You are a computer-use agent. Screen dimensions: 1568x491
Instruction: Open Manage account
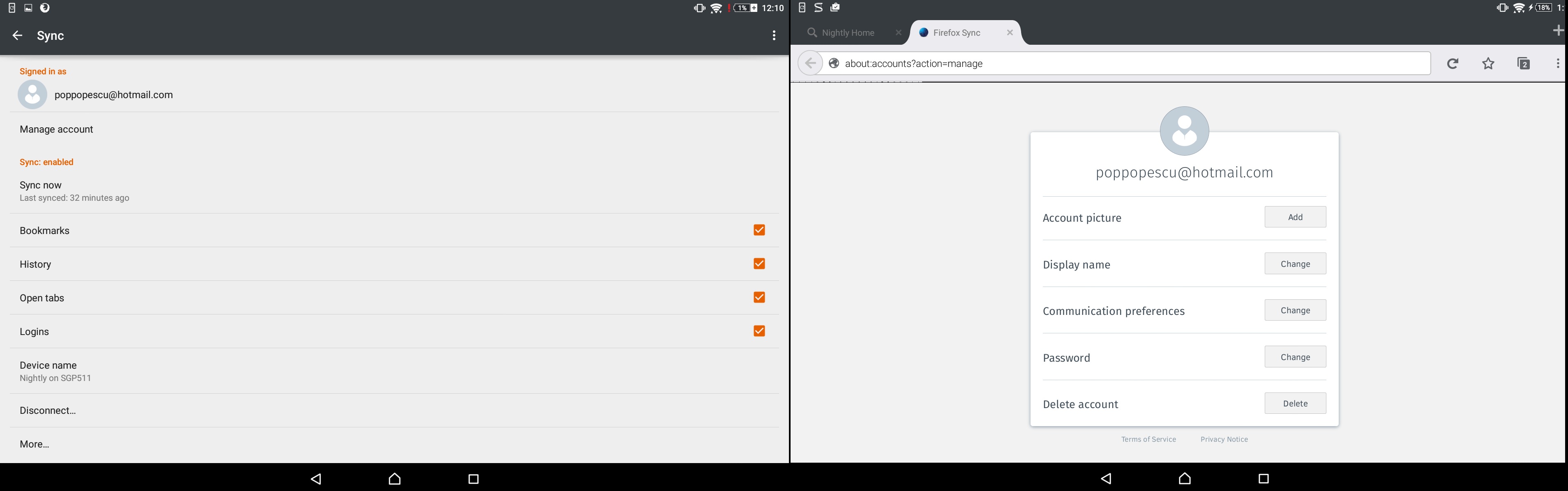click(x=394, y=129)
